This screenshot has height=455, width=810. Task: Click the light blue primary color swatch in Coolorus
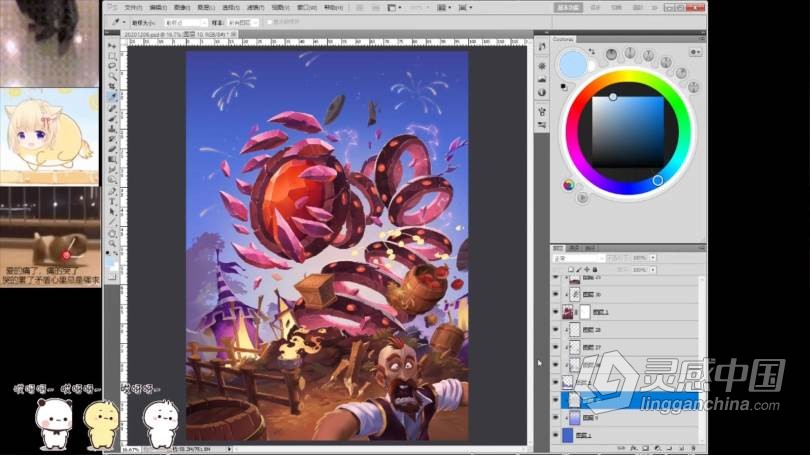573,64
